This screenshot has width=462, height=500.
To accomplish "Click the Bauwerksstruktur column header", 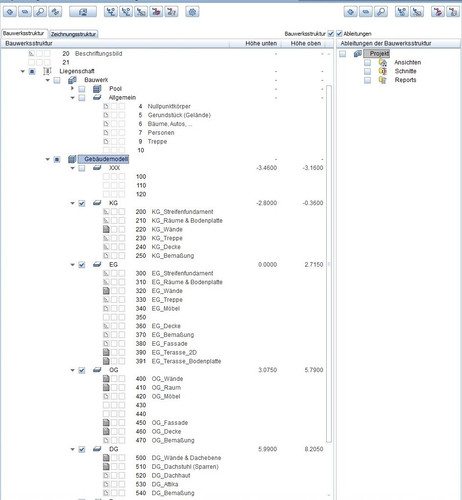I will click(115, 43).
